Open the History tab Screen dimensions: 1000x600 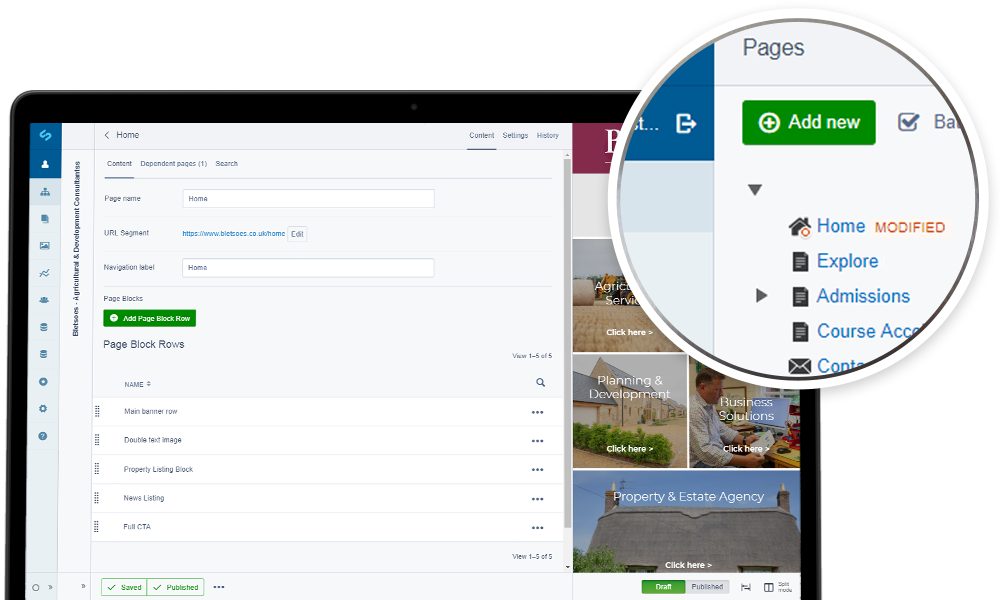pos(548,135)
